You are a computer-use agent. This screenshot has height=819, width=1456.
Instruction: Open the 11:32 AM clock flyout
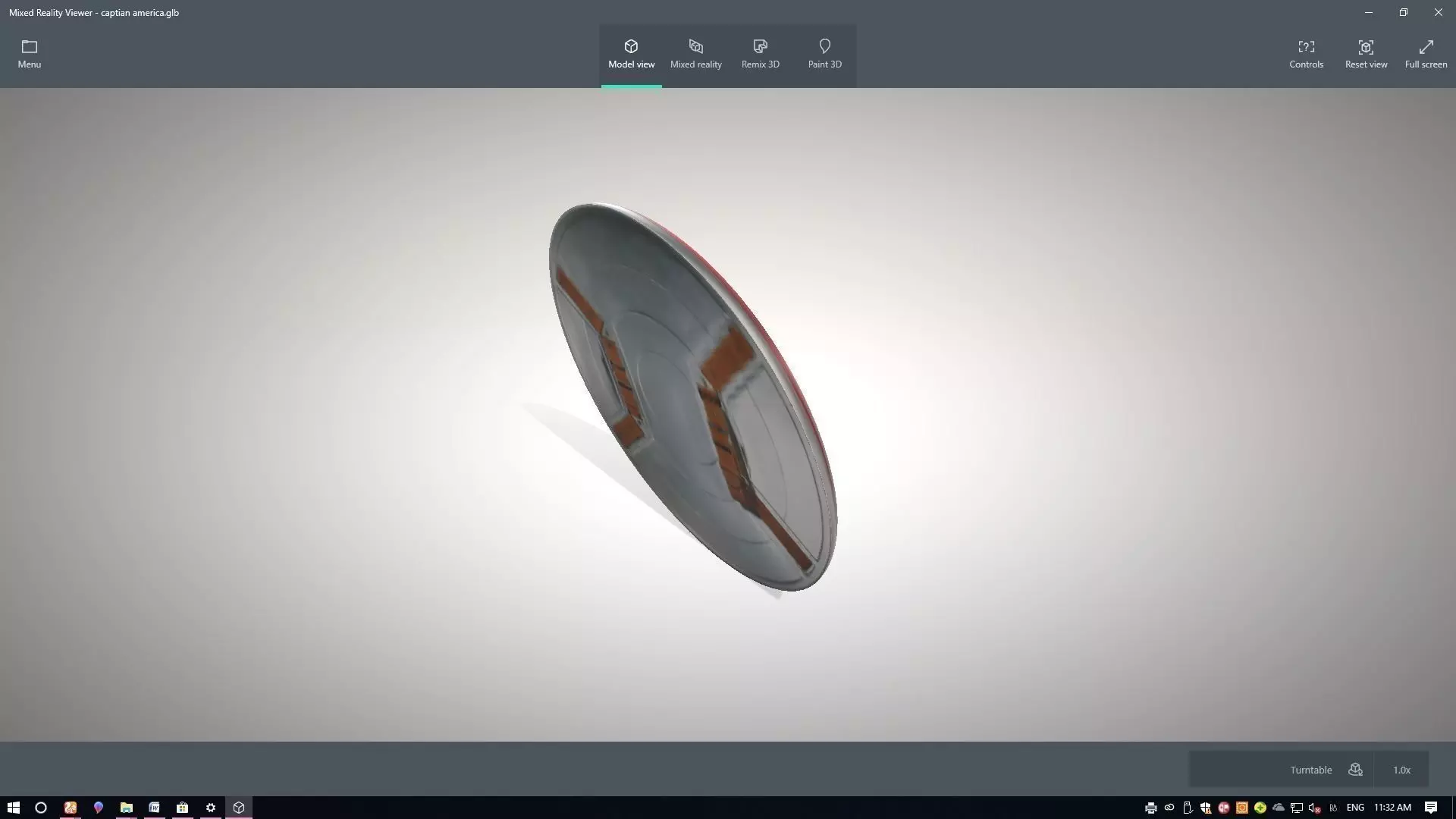(1392, 808)
